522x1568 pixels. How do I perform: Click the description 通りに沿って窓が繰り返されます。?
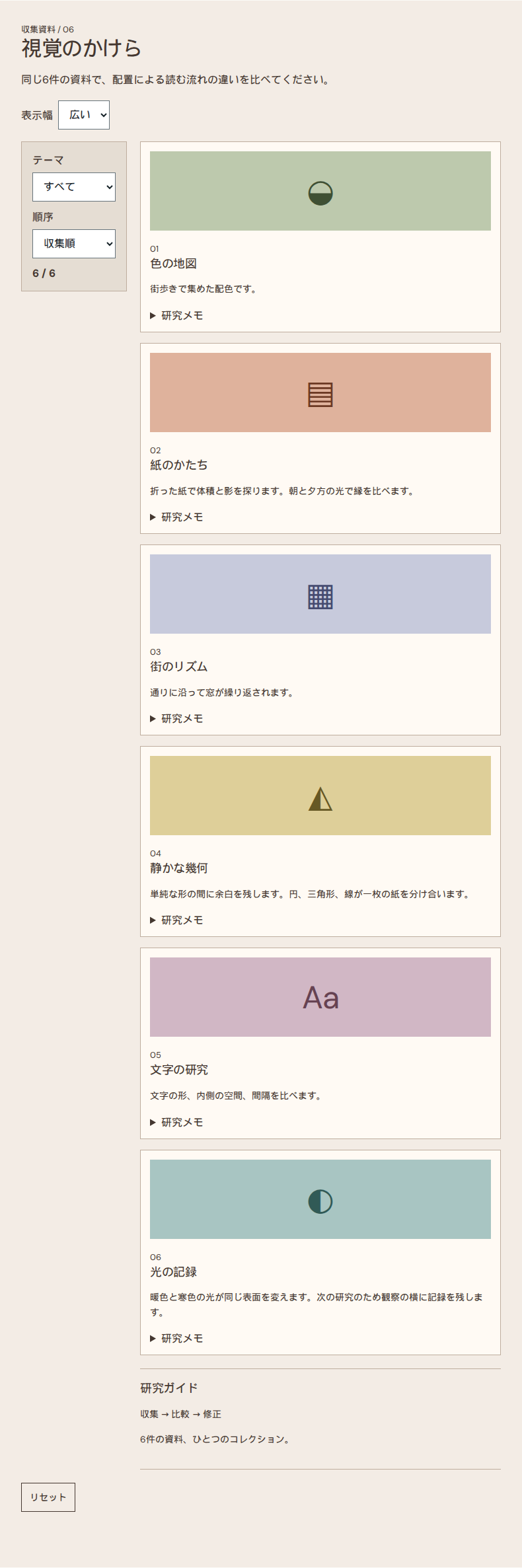[x=223, y=692]
